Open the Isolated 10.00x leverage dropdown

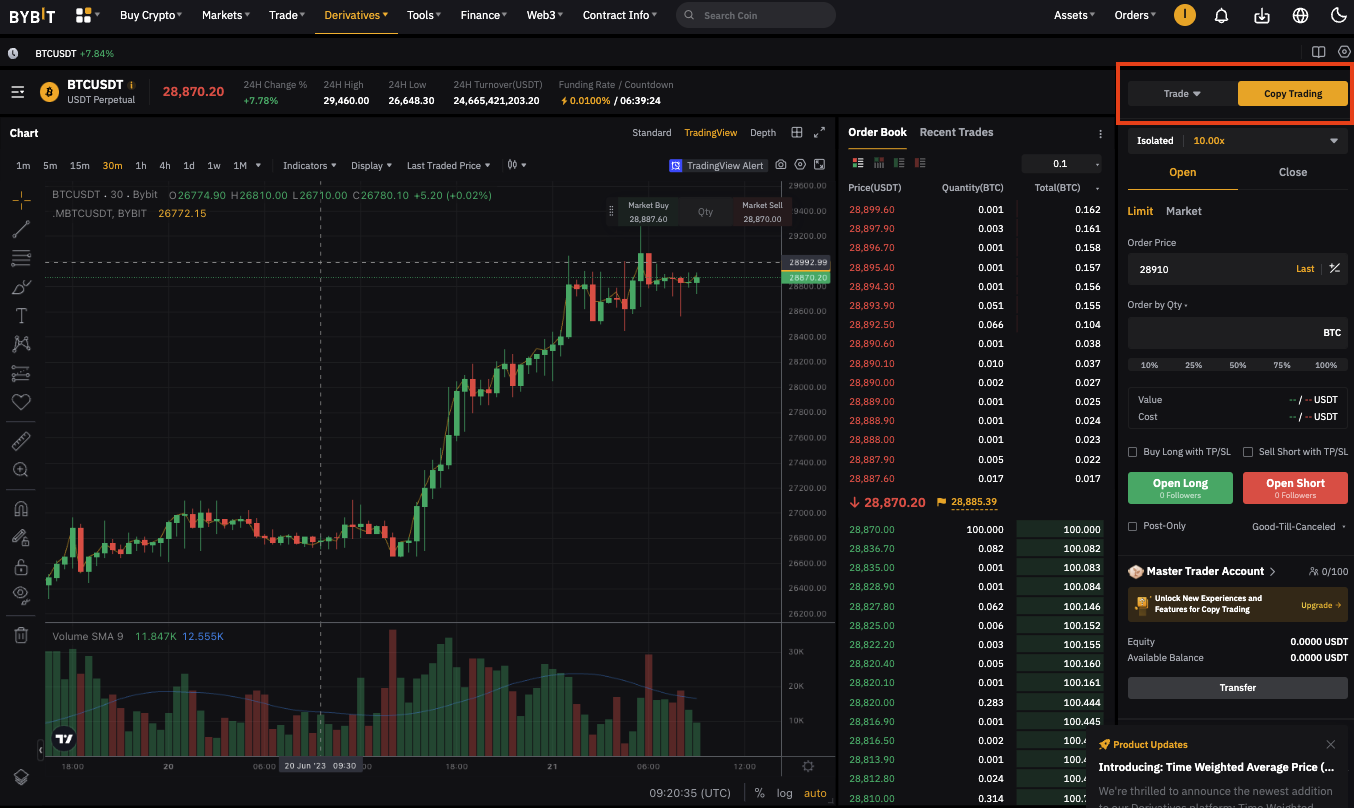pos(1237,141)
